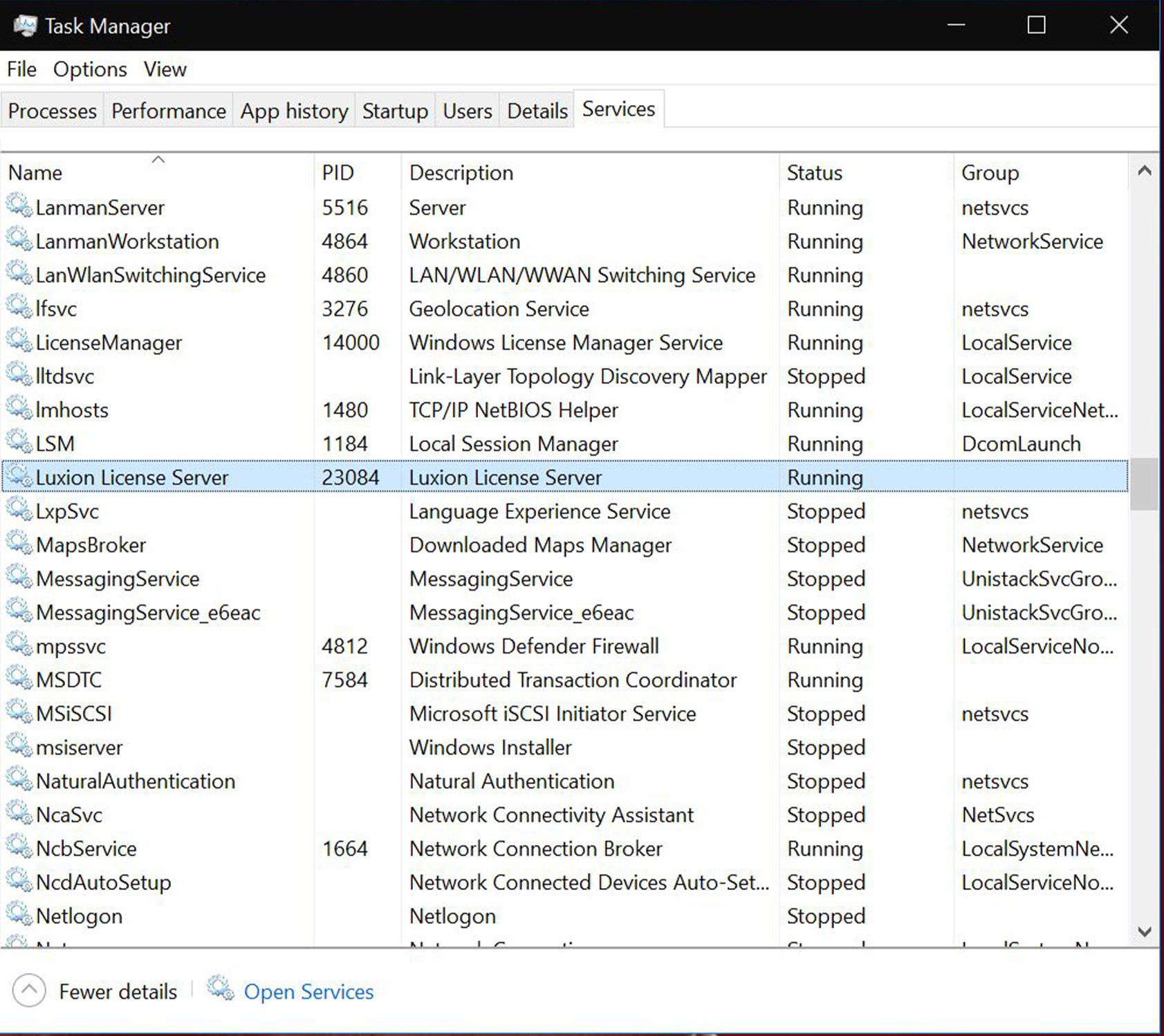The height and width of the screenshot is (1036, 1164).
Task: Click the Luxion License Server service icon
Action: (19, 476)
